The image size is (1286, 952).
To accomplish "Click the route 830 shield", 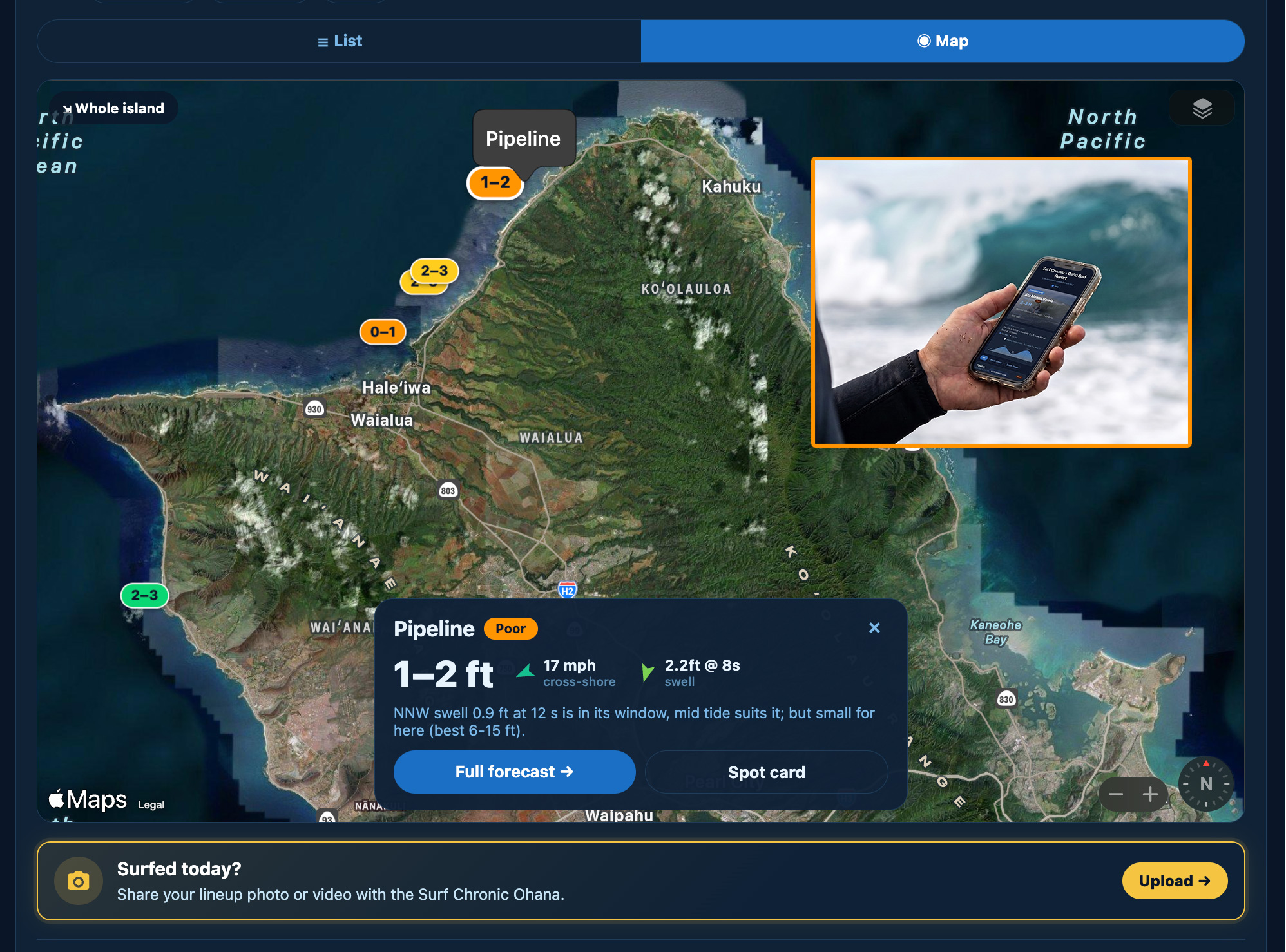I will coord(1006,699).
